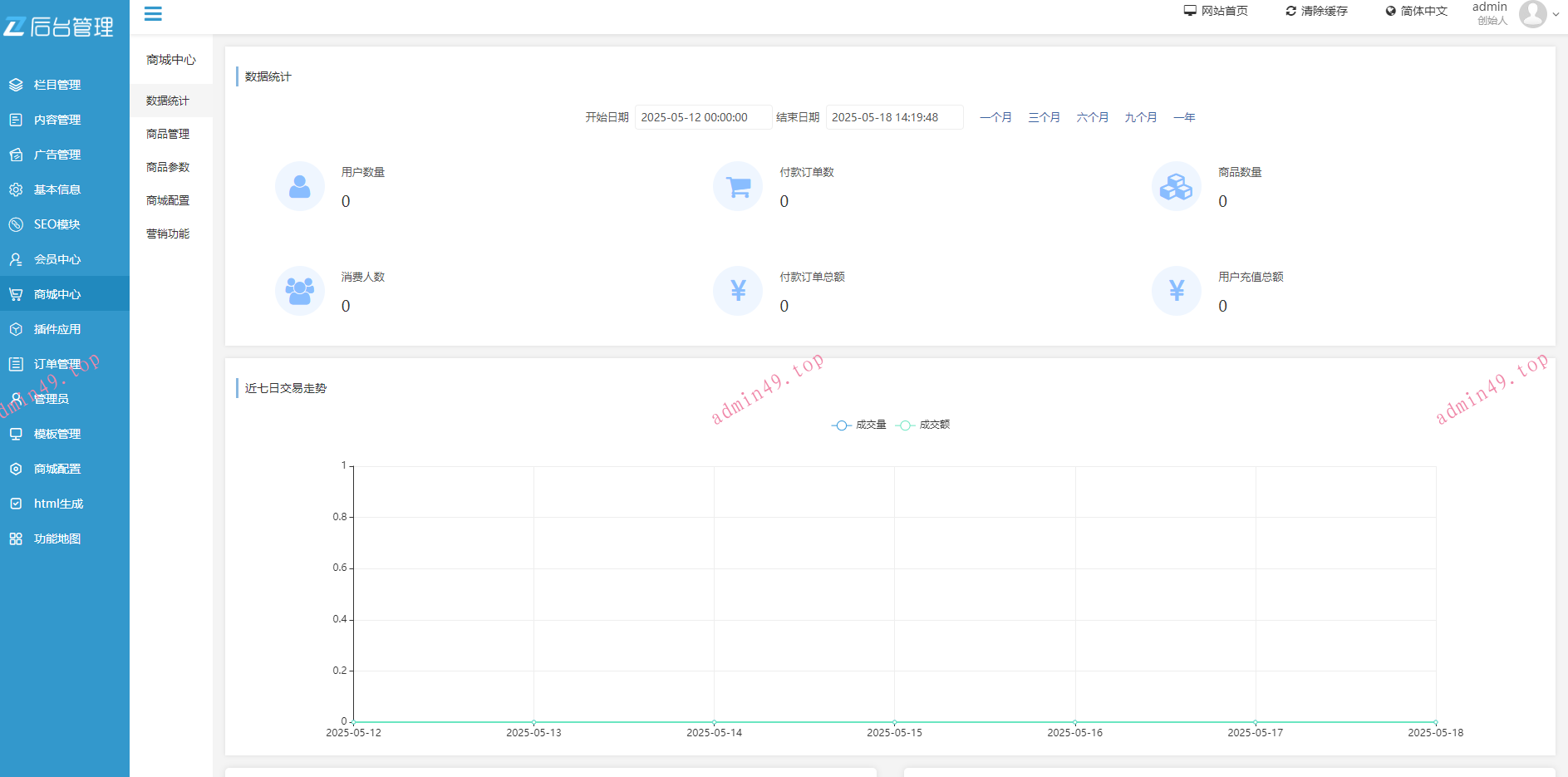Expand the admin user dropdown arrow
The image size is (1568, 777).
(x=1556, y=14)
